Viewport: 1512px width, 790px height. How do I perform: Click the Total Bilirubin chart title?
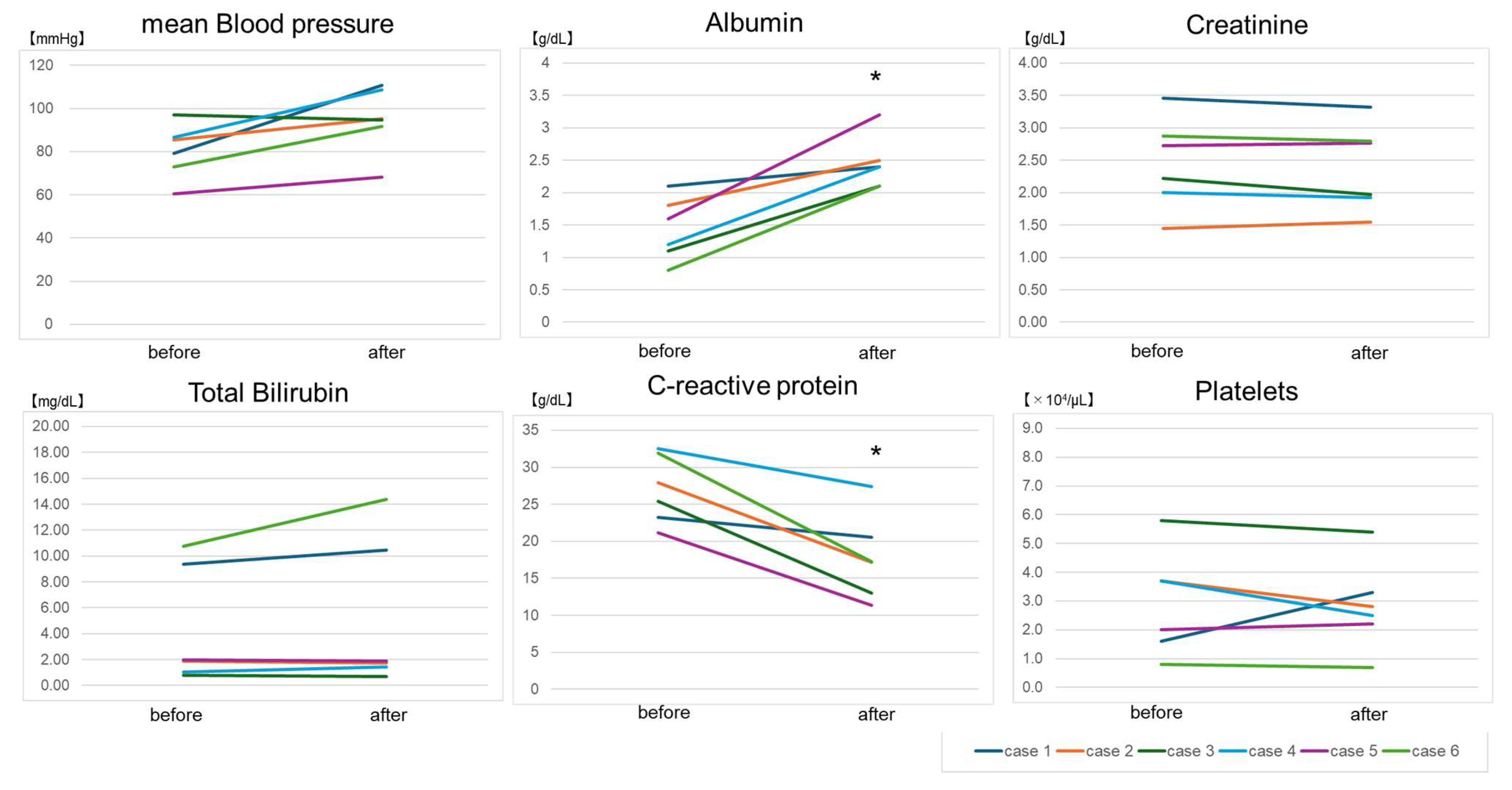[268, 392]
